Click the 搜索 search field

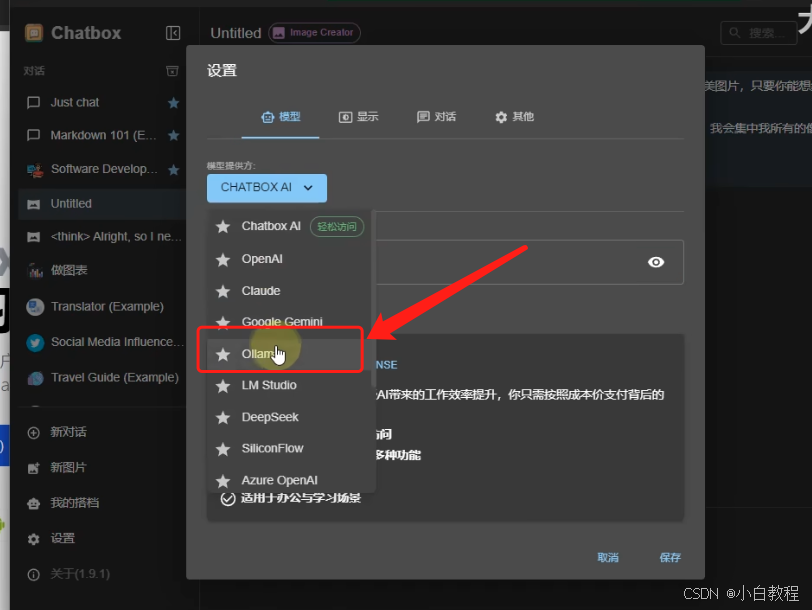(x=759, y=33)
